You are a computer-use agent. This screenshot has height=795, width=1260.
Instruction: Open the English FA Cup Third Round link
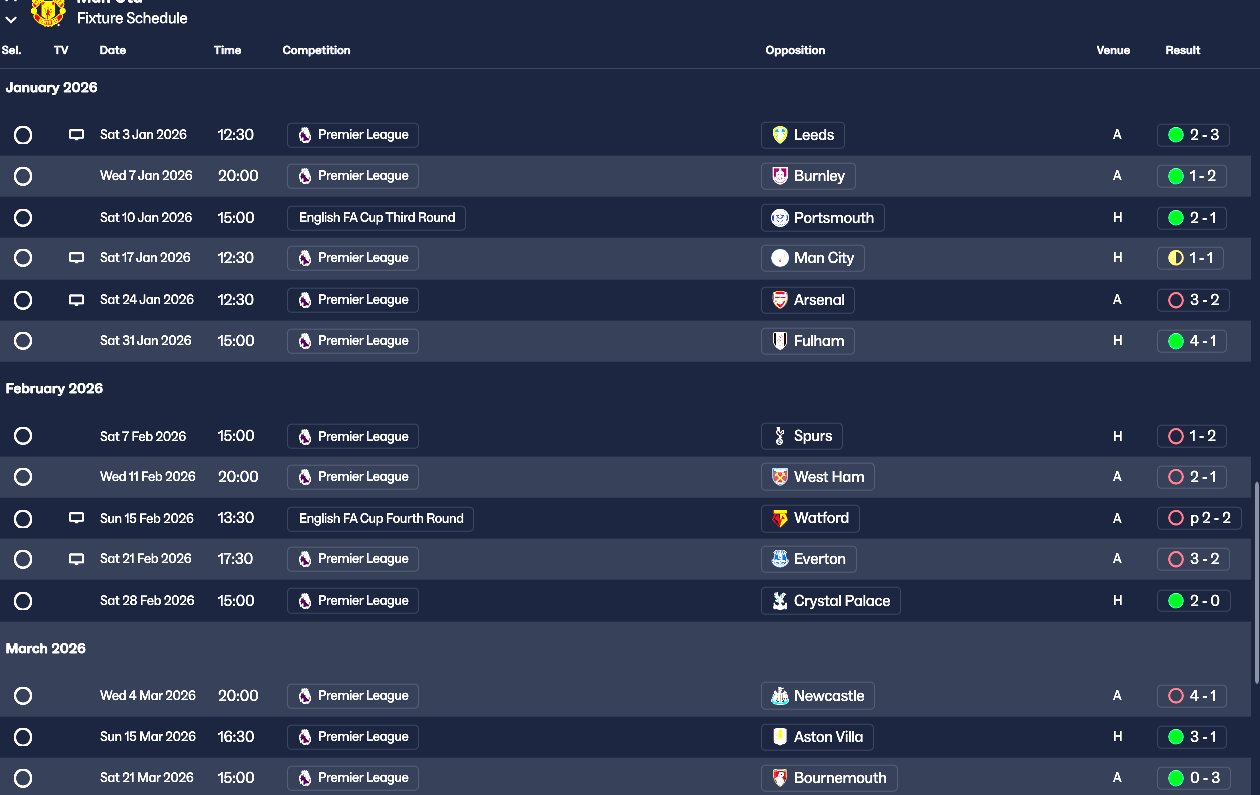tap(376, 218)
